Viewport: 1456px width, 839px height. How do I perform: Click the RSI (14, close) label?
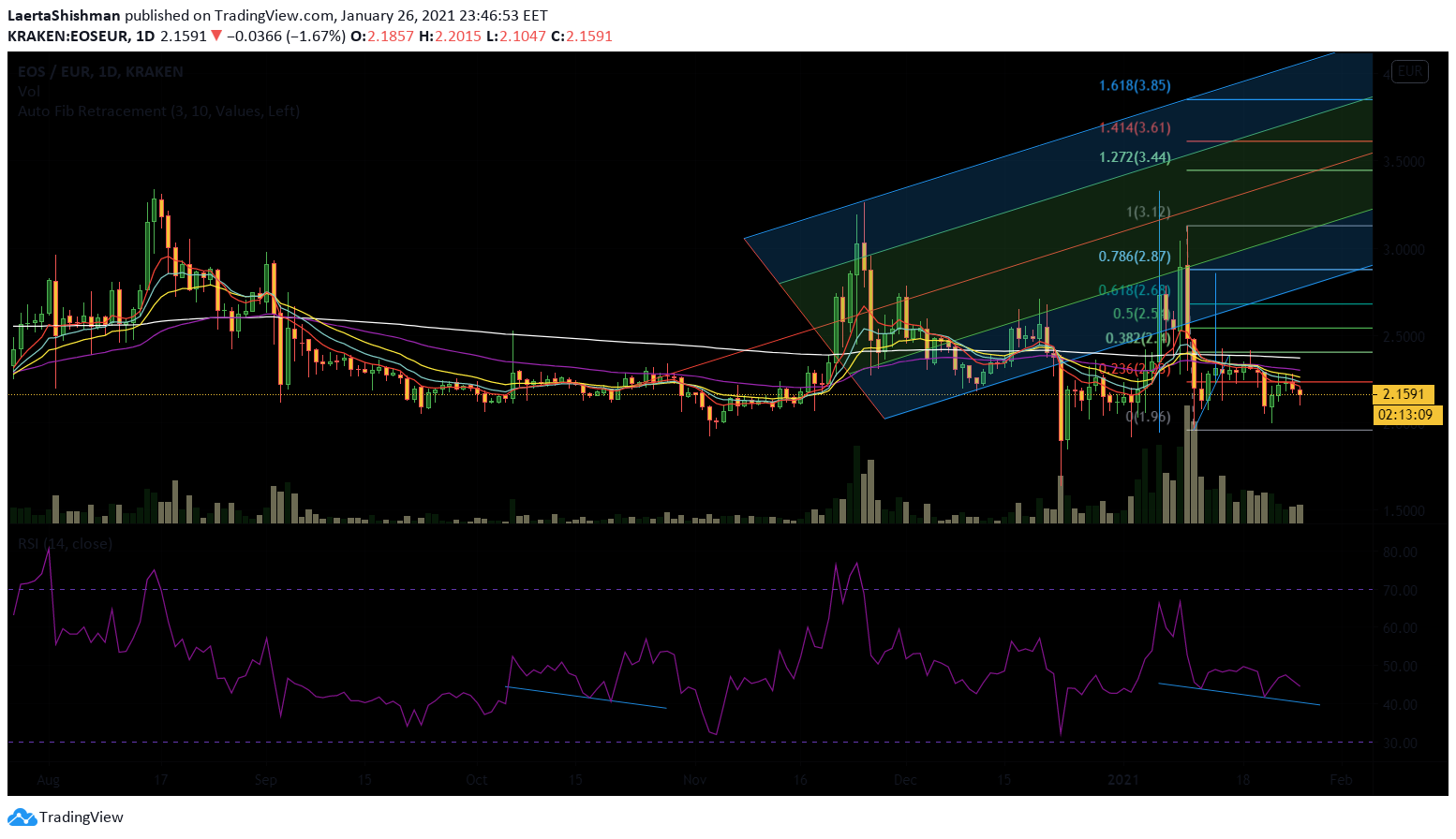pos(66,544)
